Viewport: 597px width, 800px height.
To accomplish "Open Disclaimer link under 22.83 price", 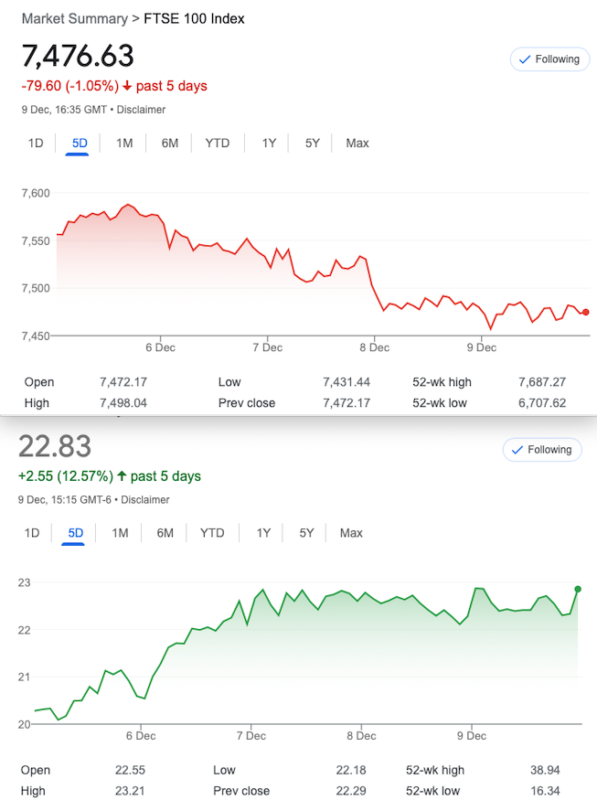I will pyautogui.click(x=145, y=500).
